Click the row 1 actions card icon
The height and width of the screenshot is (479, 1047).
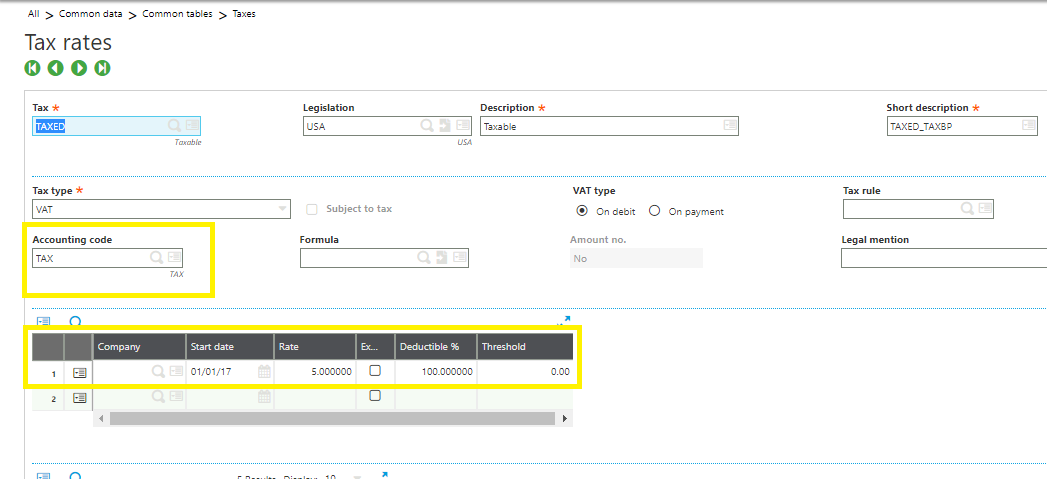coord(80,371)
